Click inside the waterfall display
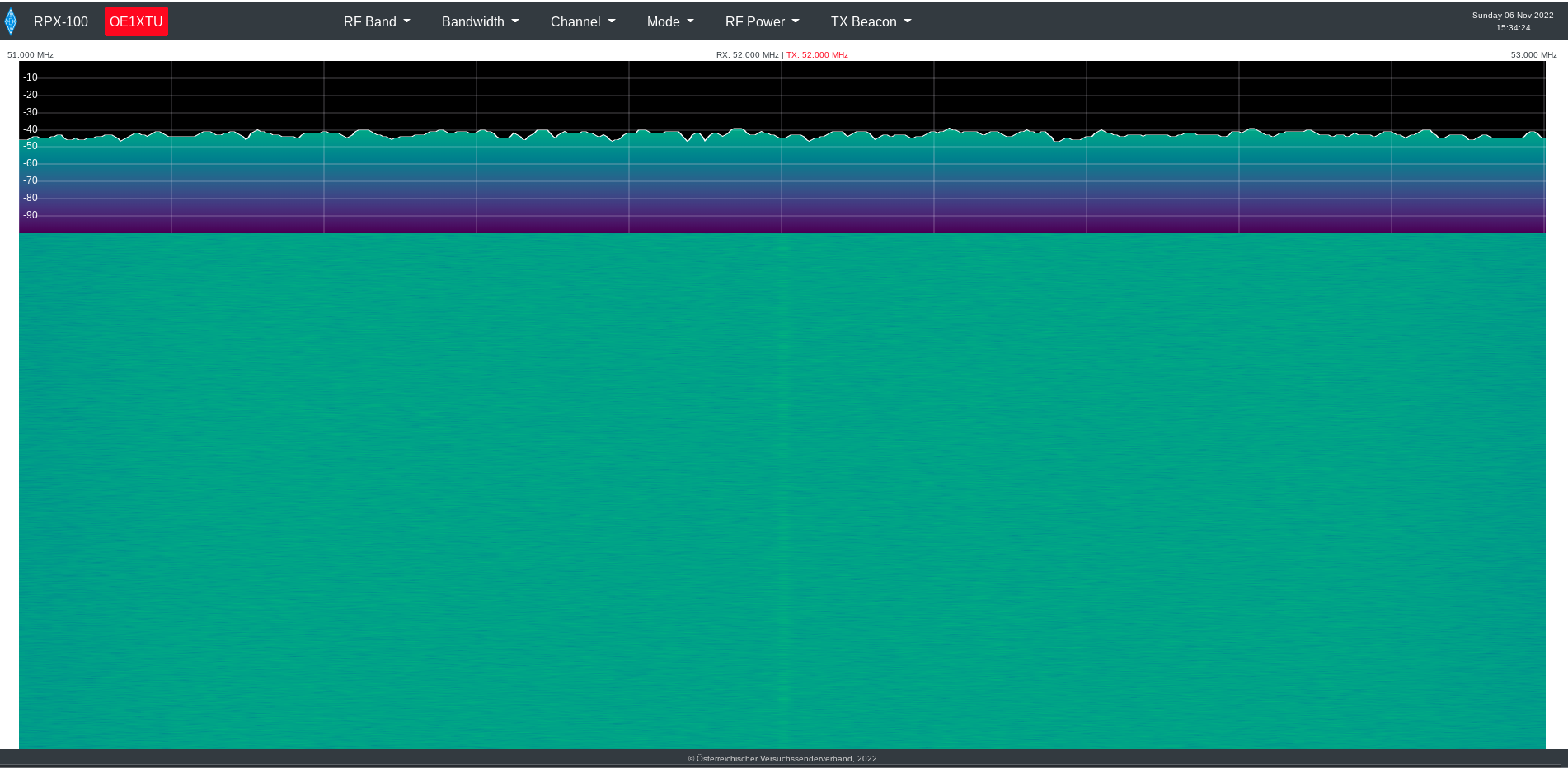The image size is (1568, 768). pos(782,491)
